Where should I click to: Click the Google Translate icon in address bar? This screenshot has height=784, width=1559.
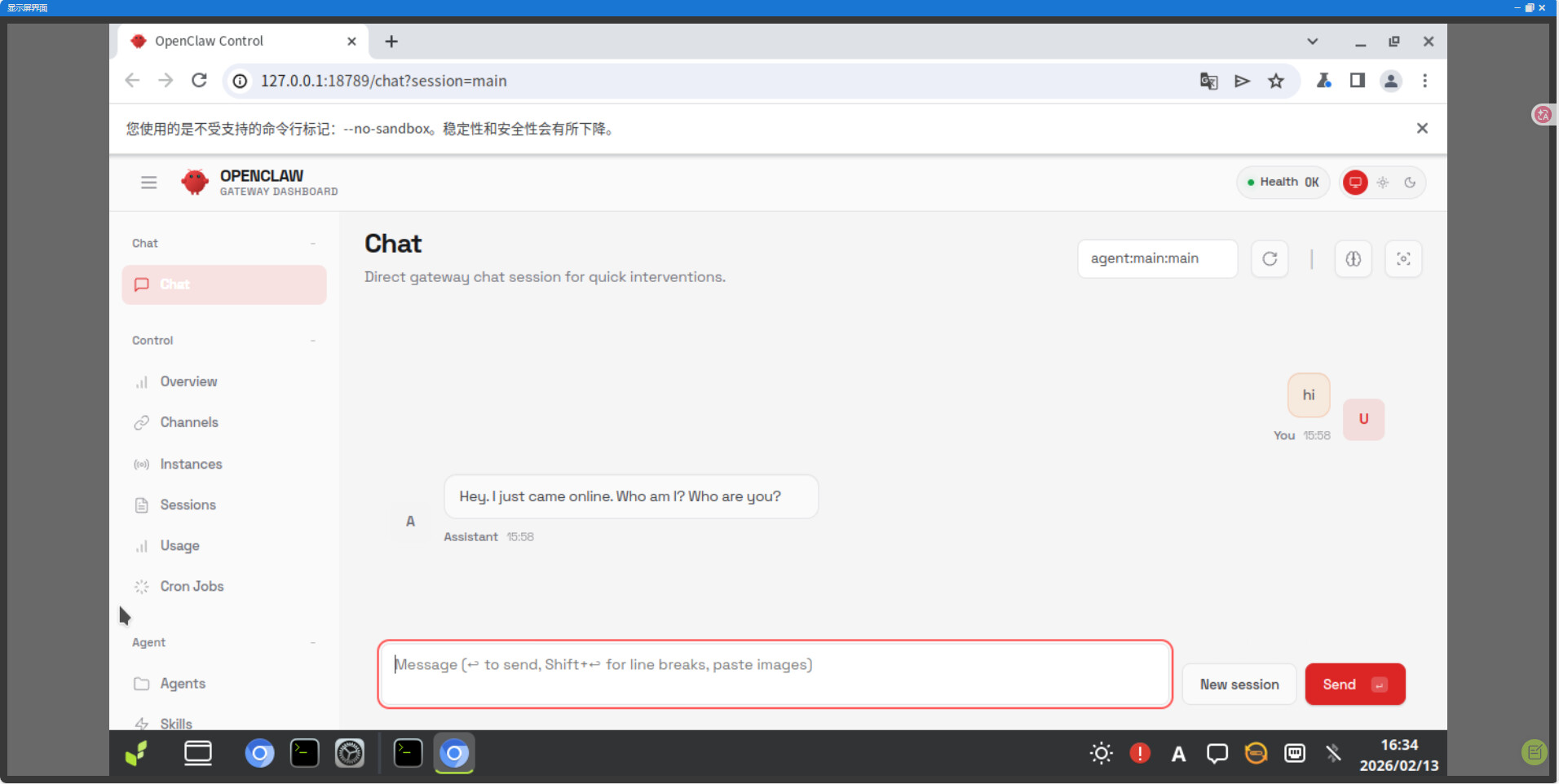[x=1208, y=81]
